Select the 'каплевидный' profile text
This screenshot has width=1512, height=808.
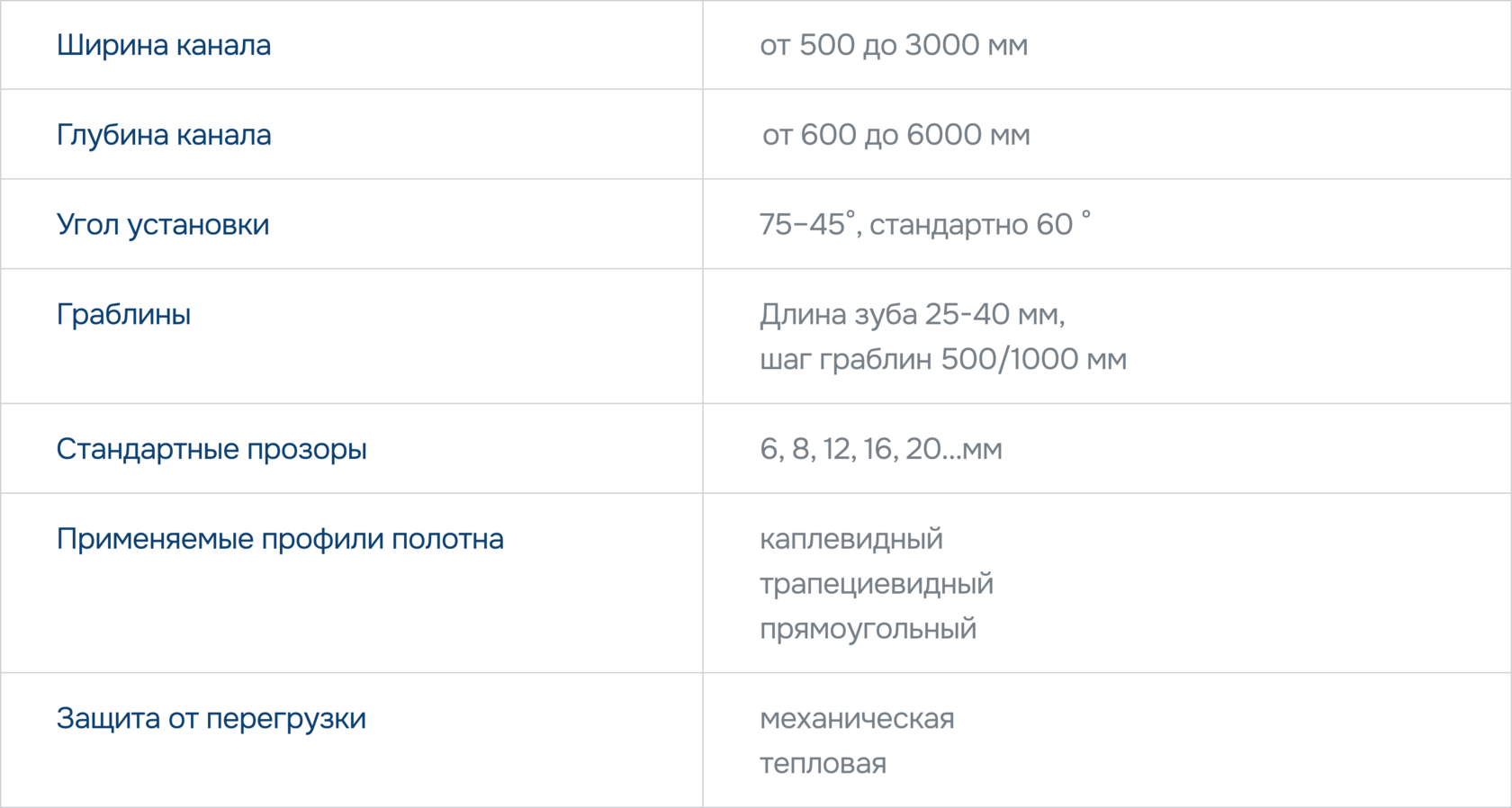pyautogui.click(x=851, y=539)
